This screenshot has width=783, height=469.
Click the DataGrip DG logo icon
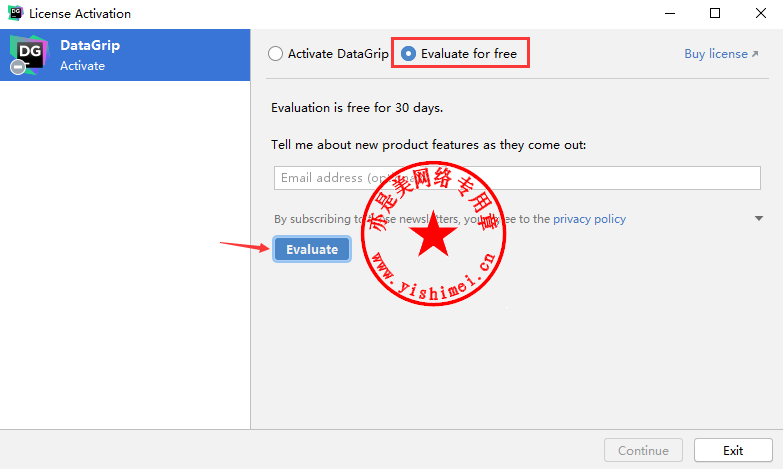[x=29, y=54]
